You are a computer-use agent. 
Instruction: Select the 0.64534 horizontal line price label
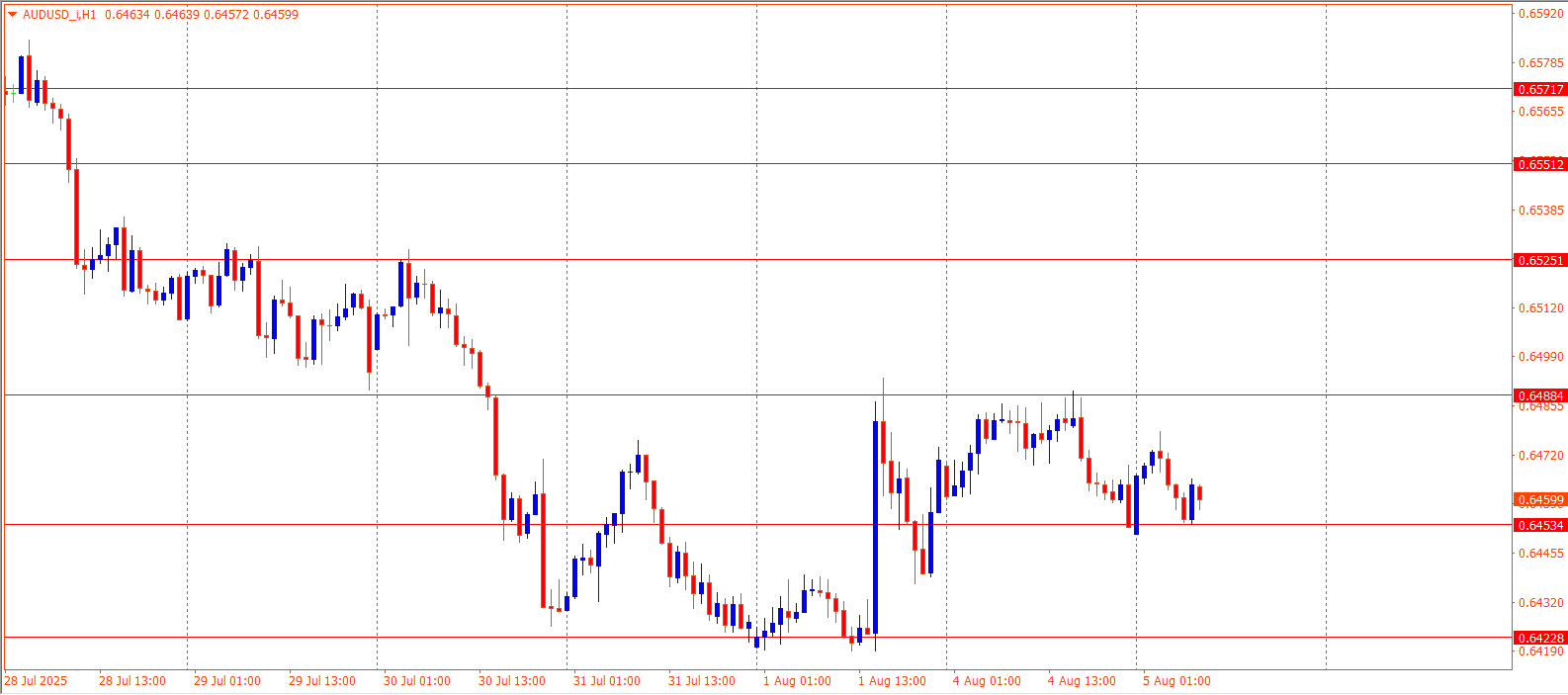click(1540, 525)
